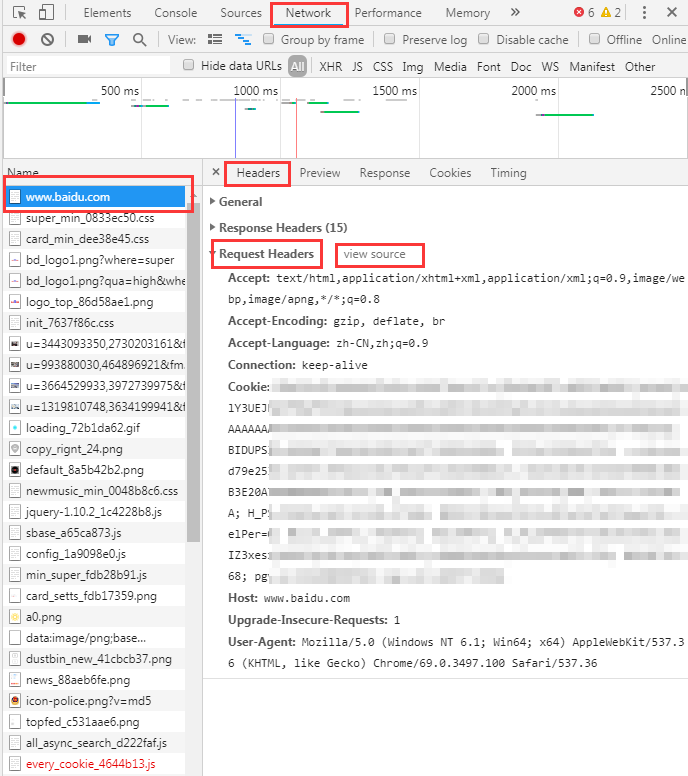Toggle the filter funnel icon

(112, 40)
